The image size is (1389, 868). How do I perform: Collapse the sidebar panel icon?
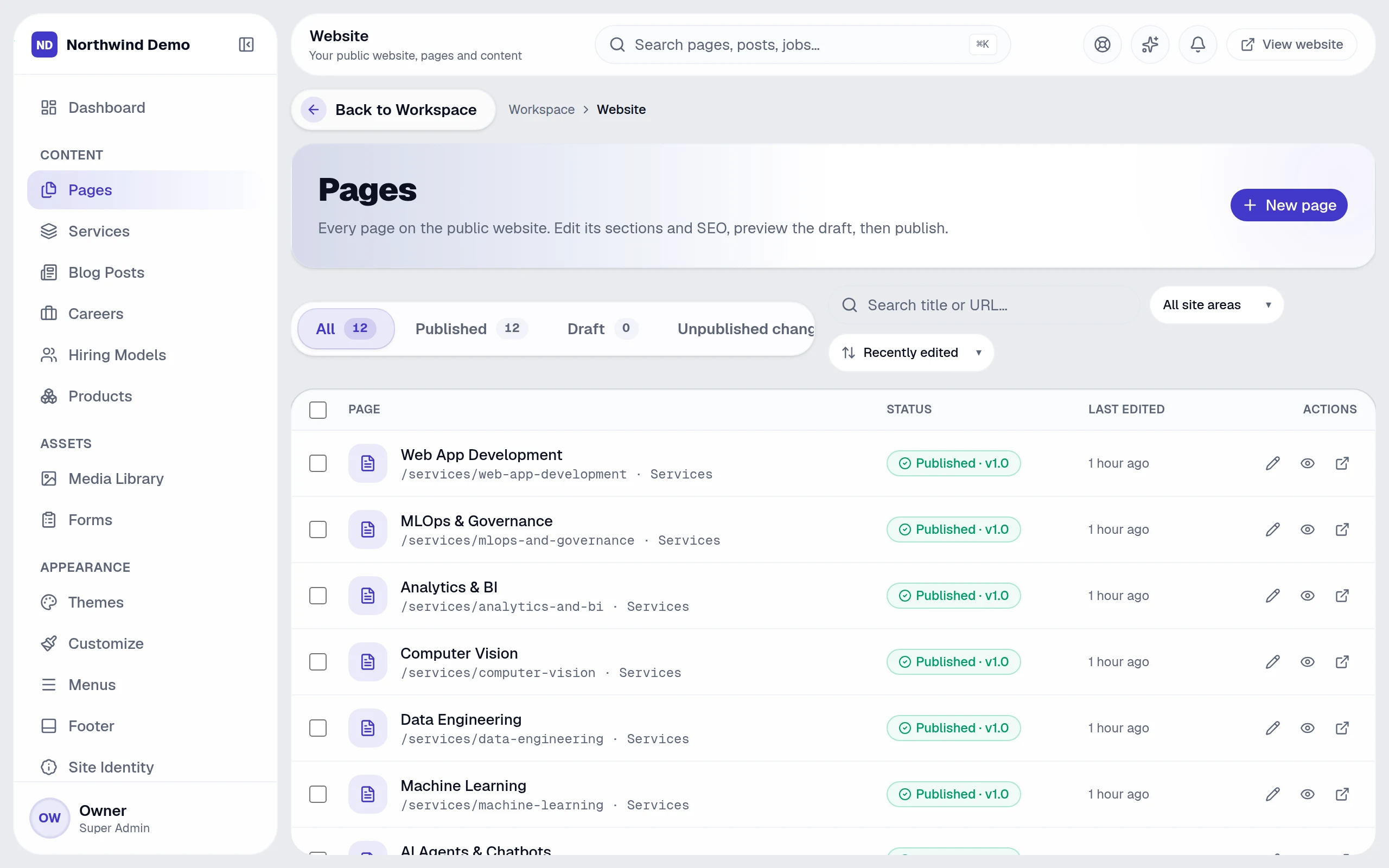246,45
